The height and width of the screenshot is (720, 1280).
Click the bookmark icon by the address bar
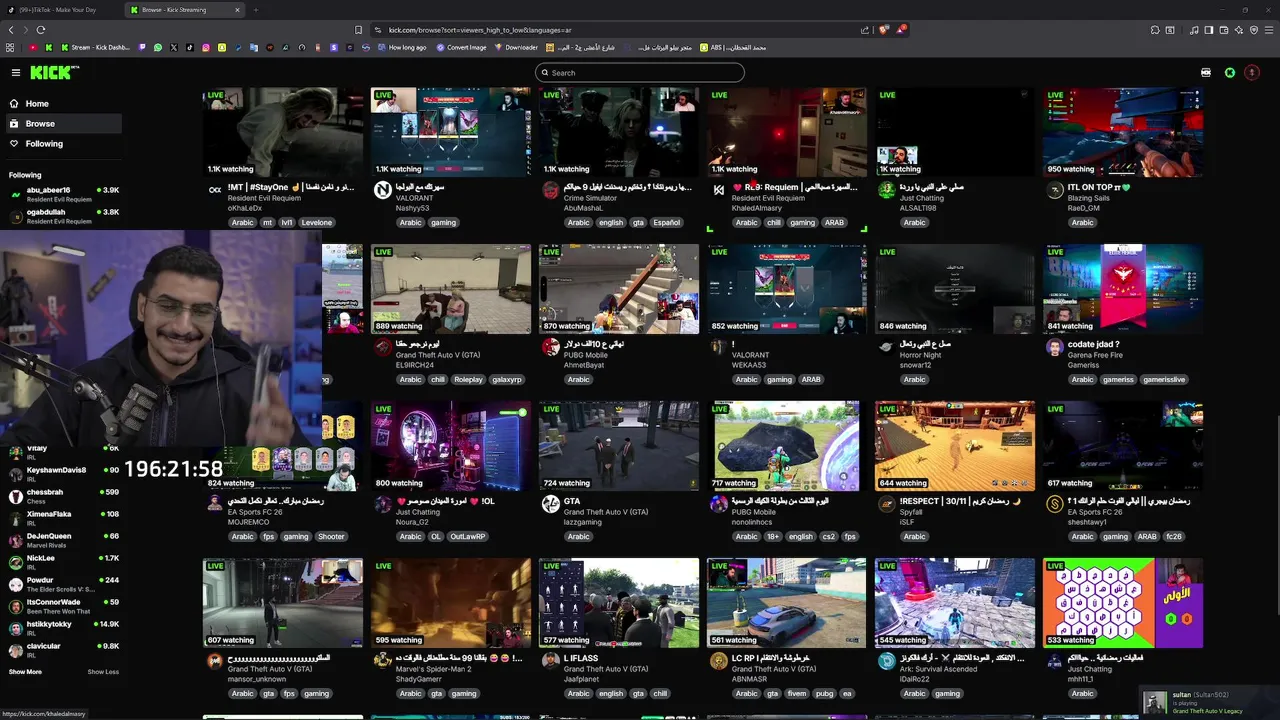(x=359, y=30)
